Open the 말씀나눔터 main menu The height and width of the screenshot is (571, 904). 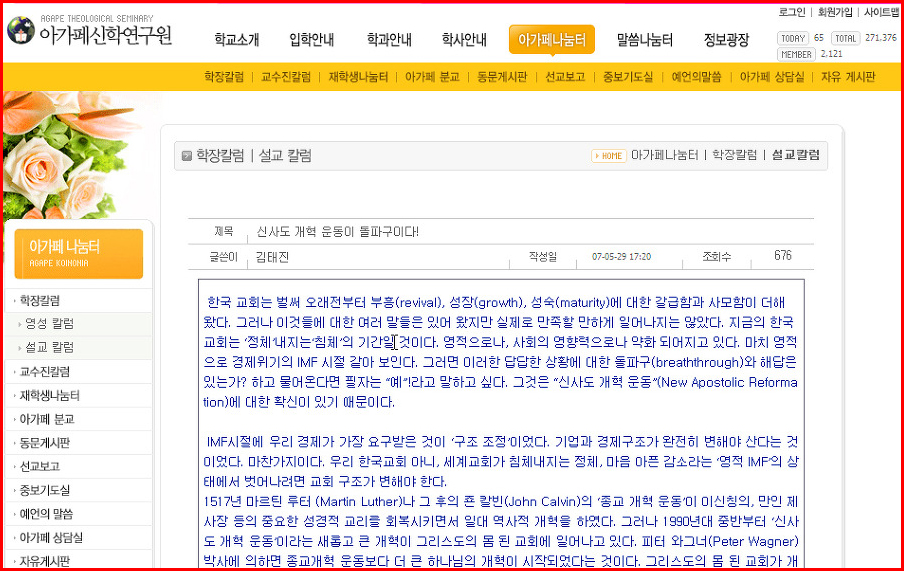[x=645, y=40]
